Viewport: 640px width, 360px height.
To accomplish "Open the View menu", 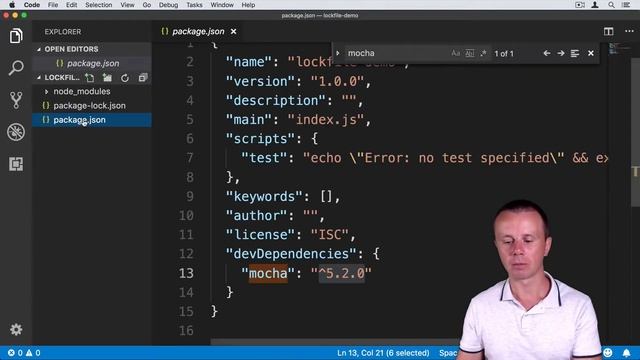I will click(127, 5).
